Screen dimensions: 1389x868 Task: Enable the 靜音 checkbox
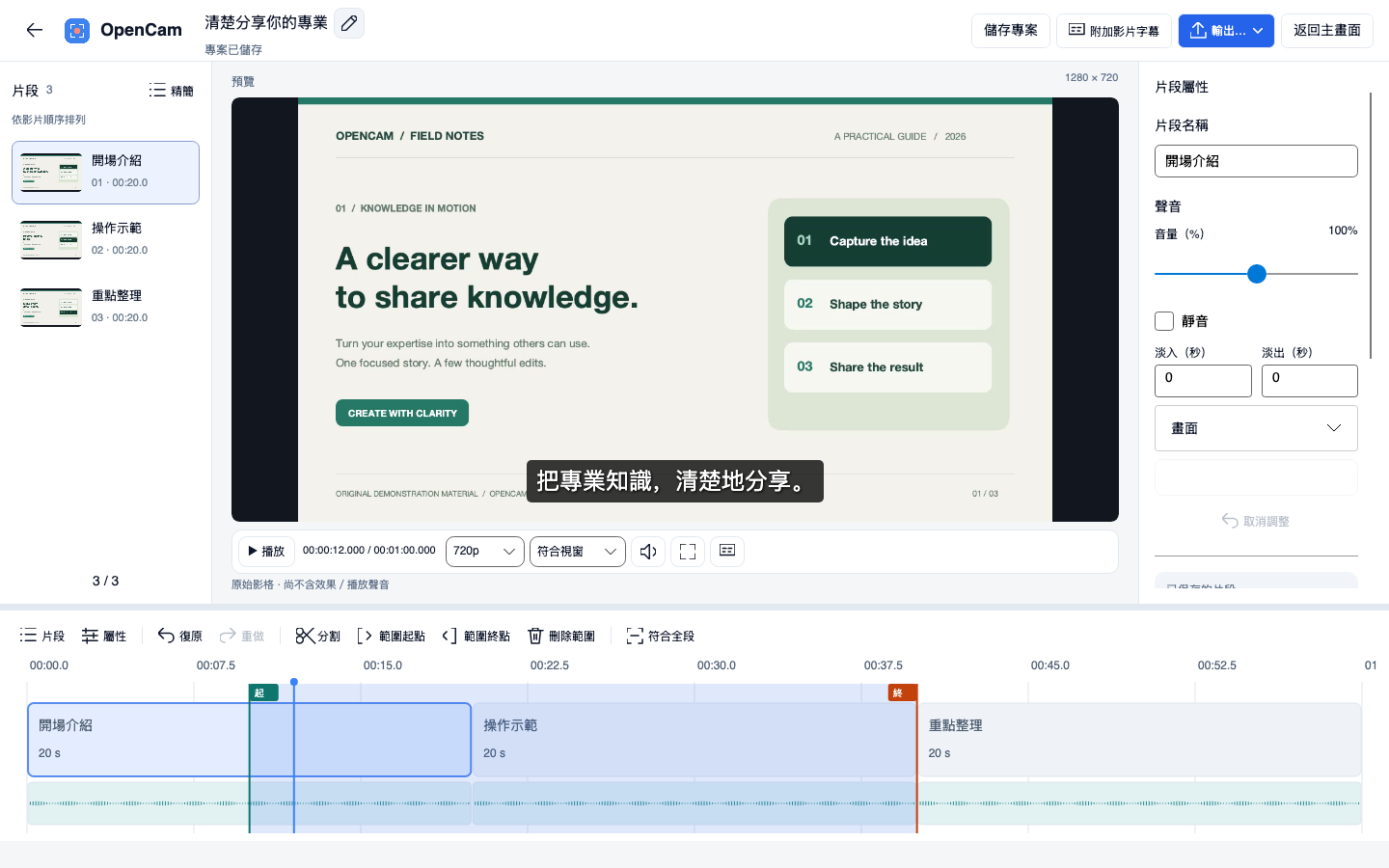1164,321
